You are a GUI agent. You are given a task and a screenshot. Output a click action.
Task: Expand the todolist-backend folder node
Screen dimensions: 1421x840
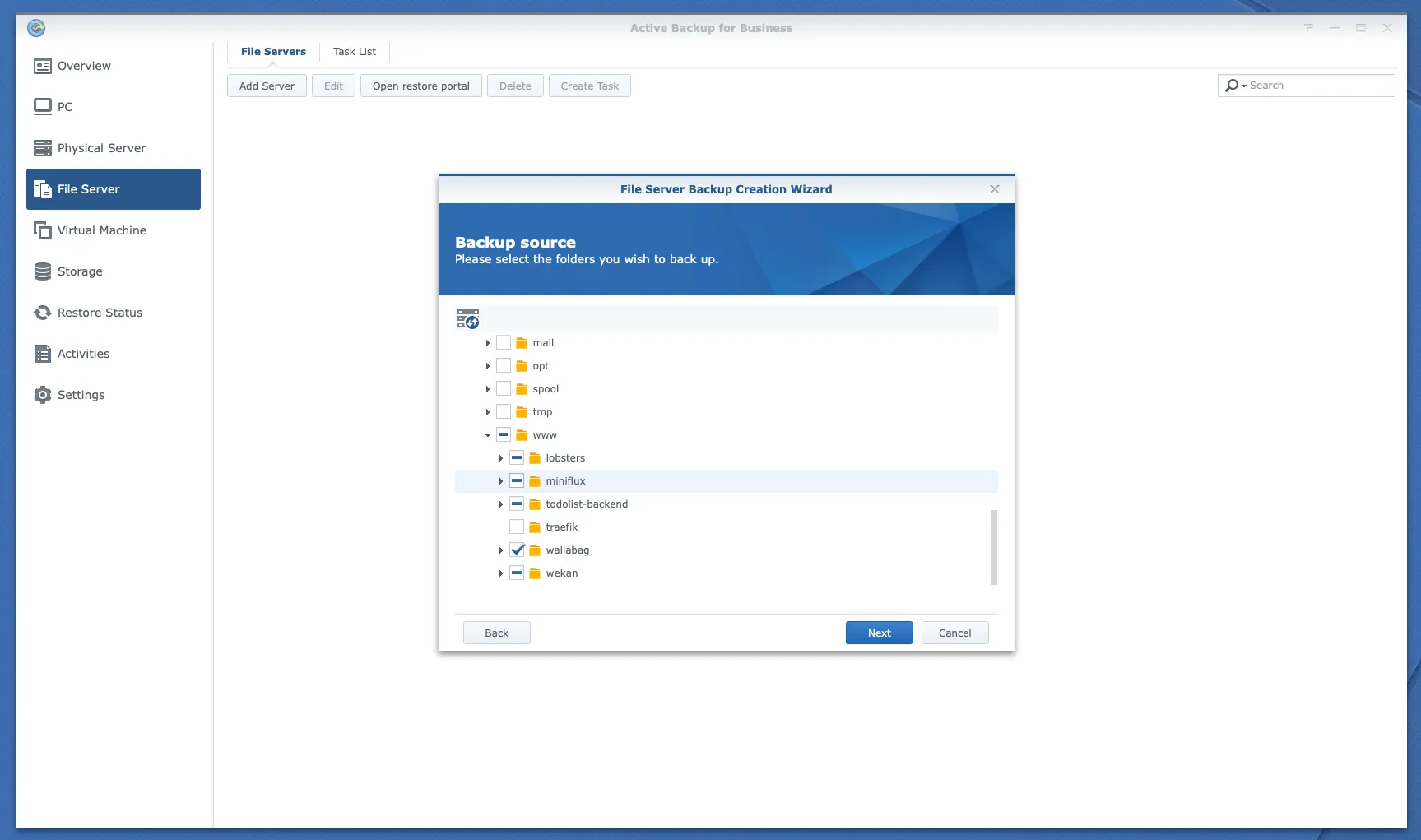[x=501, y=504]
